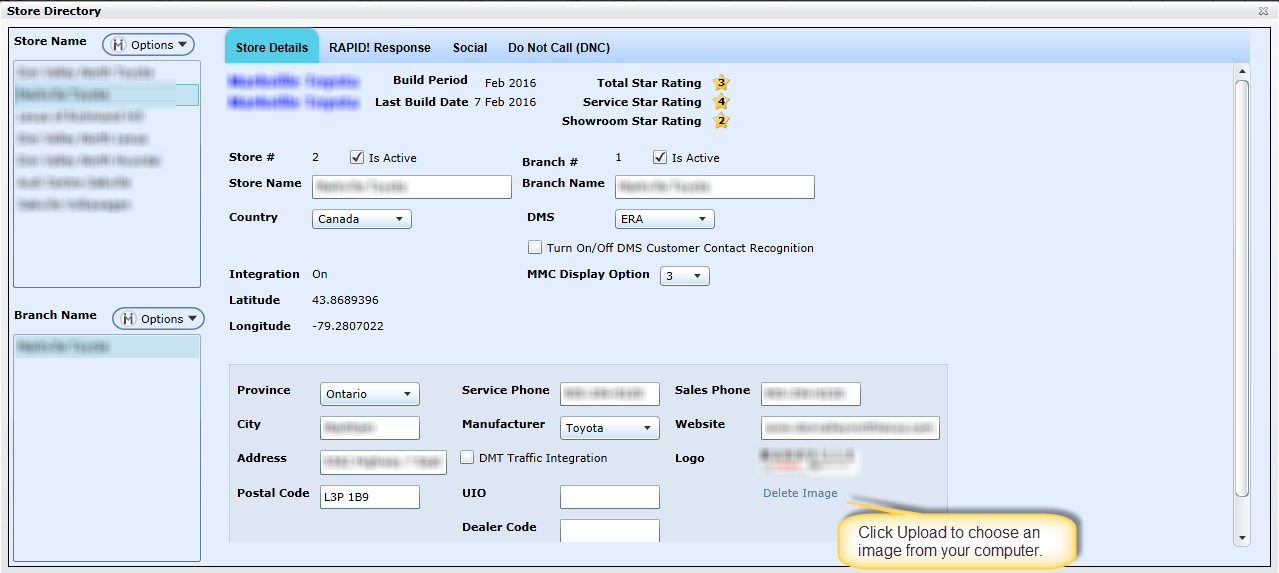Open the Manufacturer dropdown showing Toyota
Screen dimensions: 1279x573
pos(609,428)
